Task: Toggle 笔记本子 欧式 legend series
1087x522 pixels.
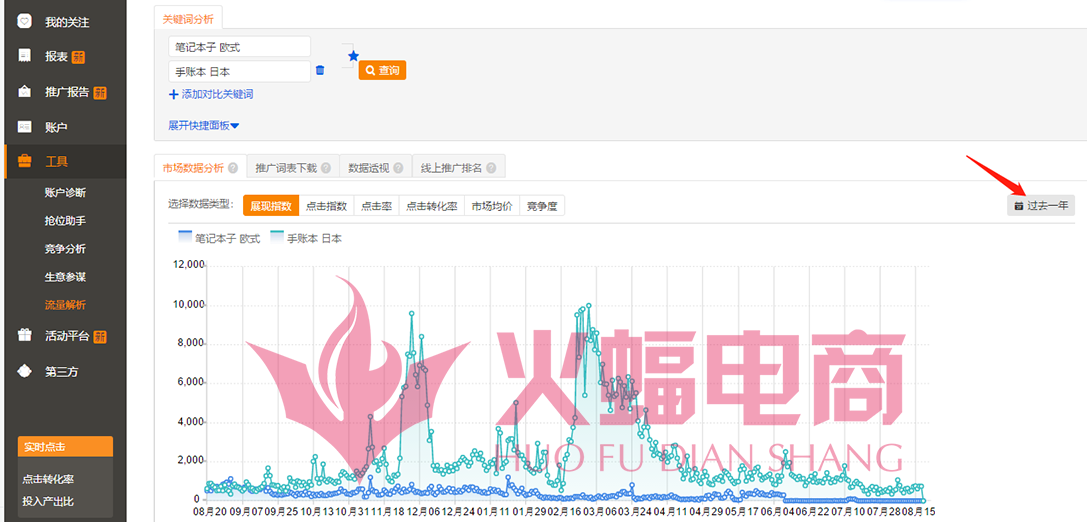Action: point(219,238)
